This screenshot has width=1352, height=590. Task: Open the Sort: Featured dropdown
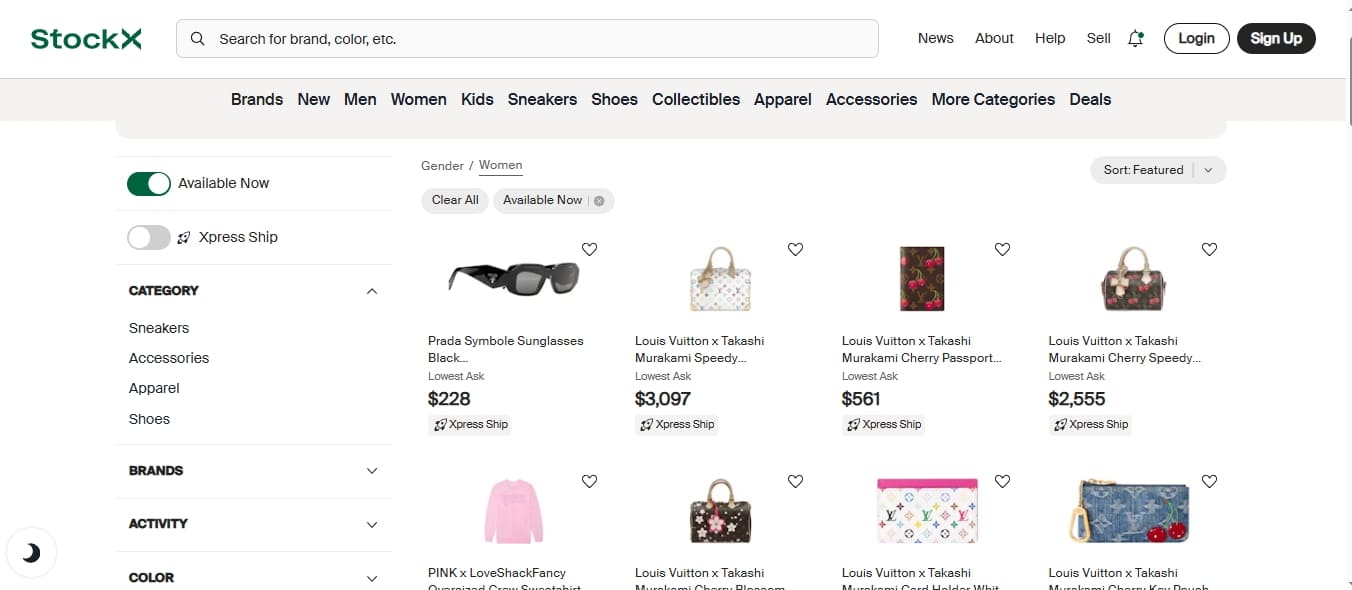tap(1158, 170)
